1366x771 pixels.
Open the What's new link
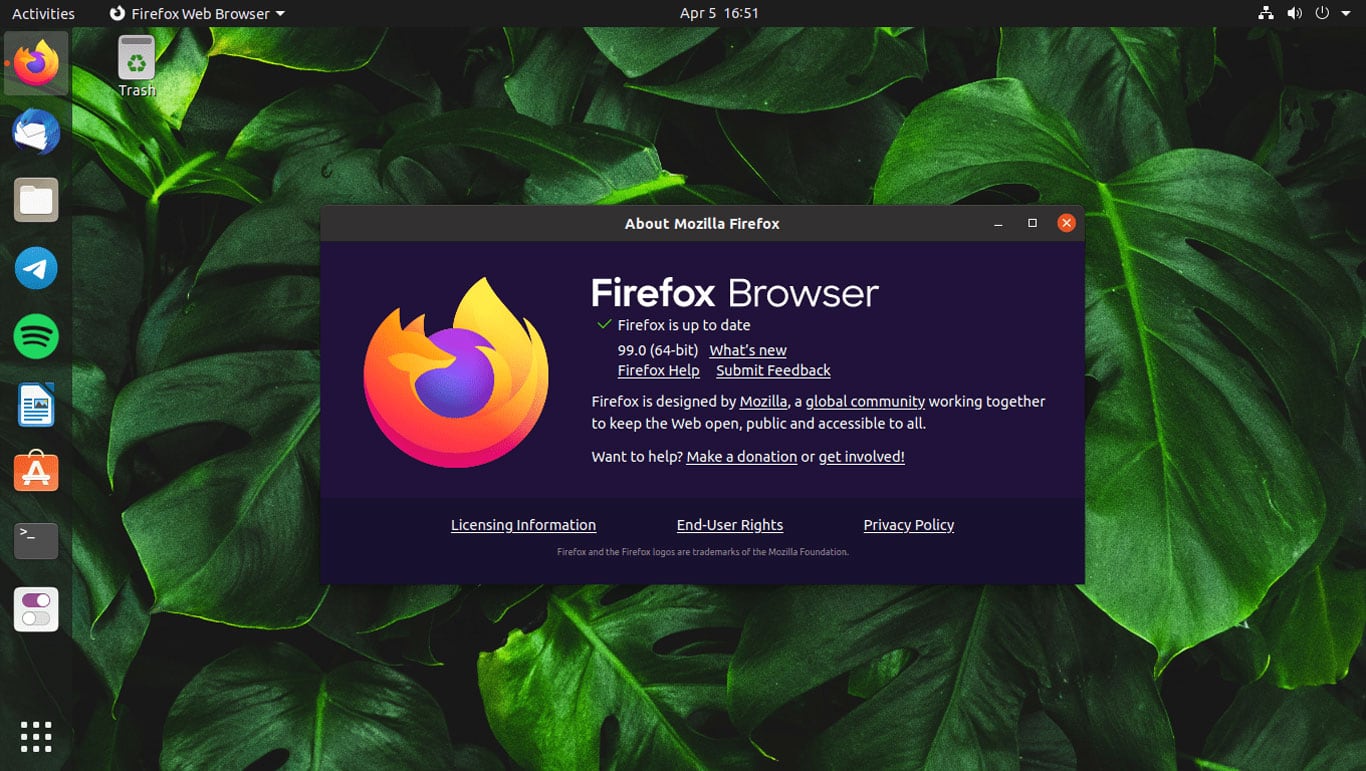[x=748, y=350]
